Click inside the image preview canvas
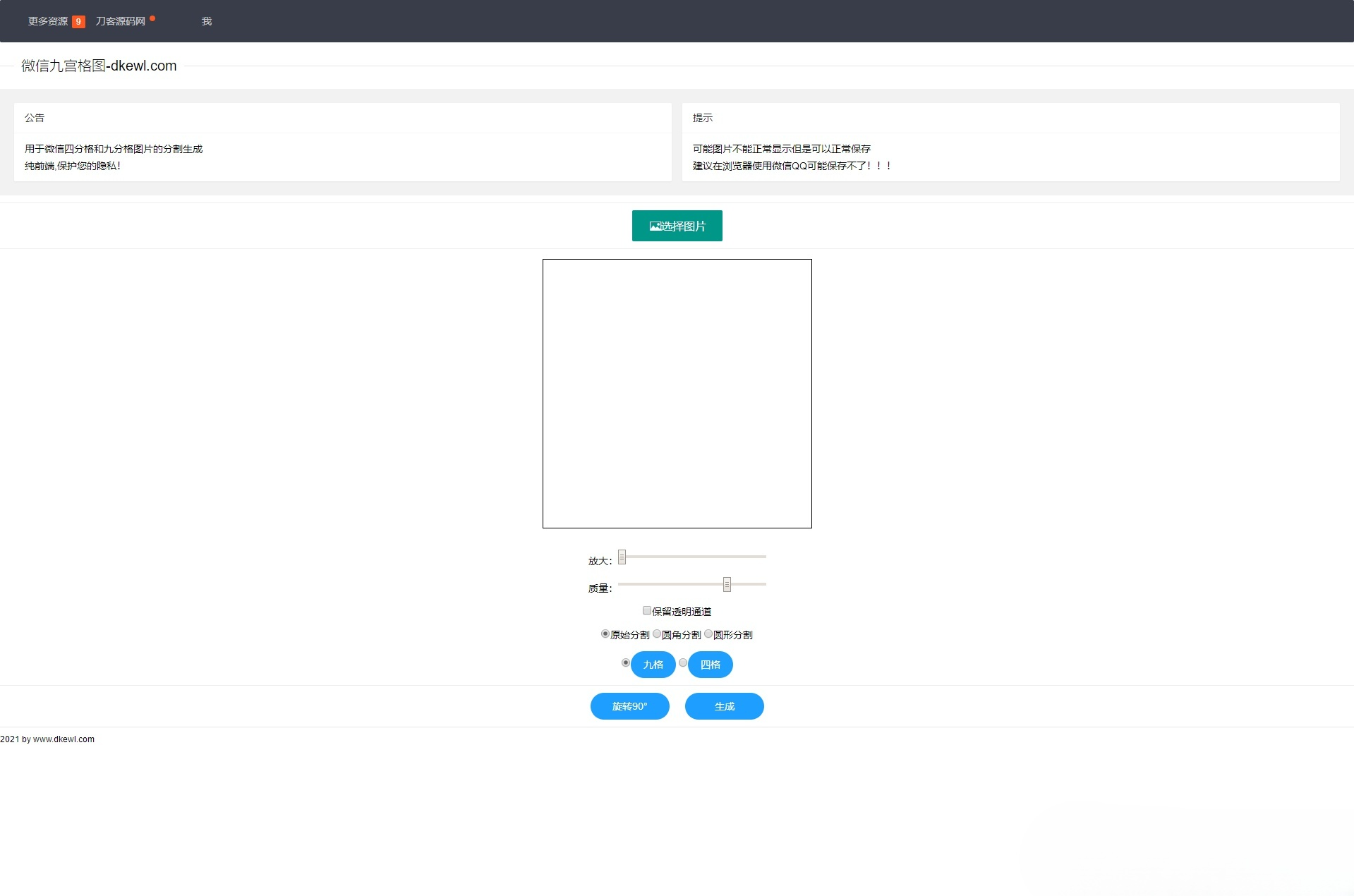This screenshot has width=1354, height=896. tap(677, 394)
